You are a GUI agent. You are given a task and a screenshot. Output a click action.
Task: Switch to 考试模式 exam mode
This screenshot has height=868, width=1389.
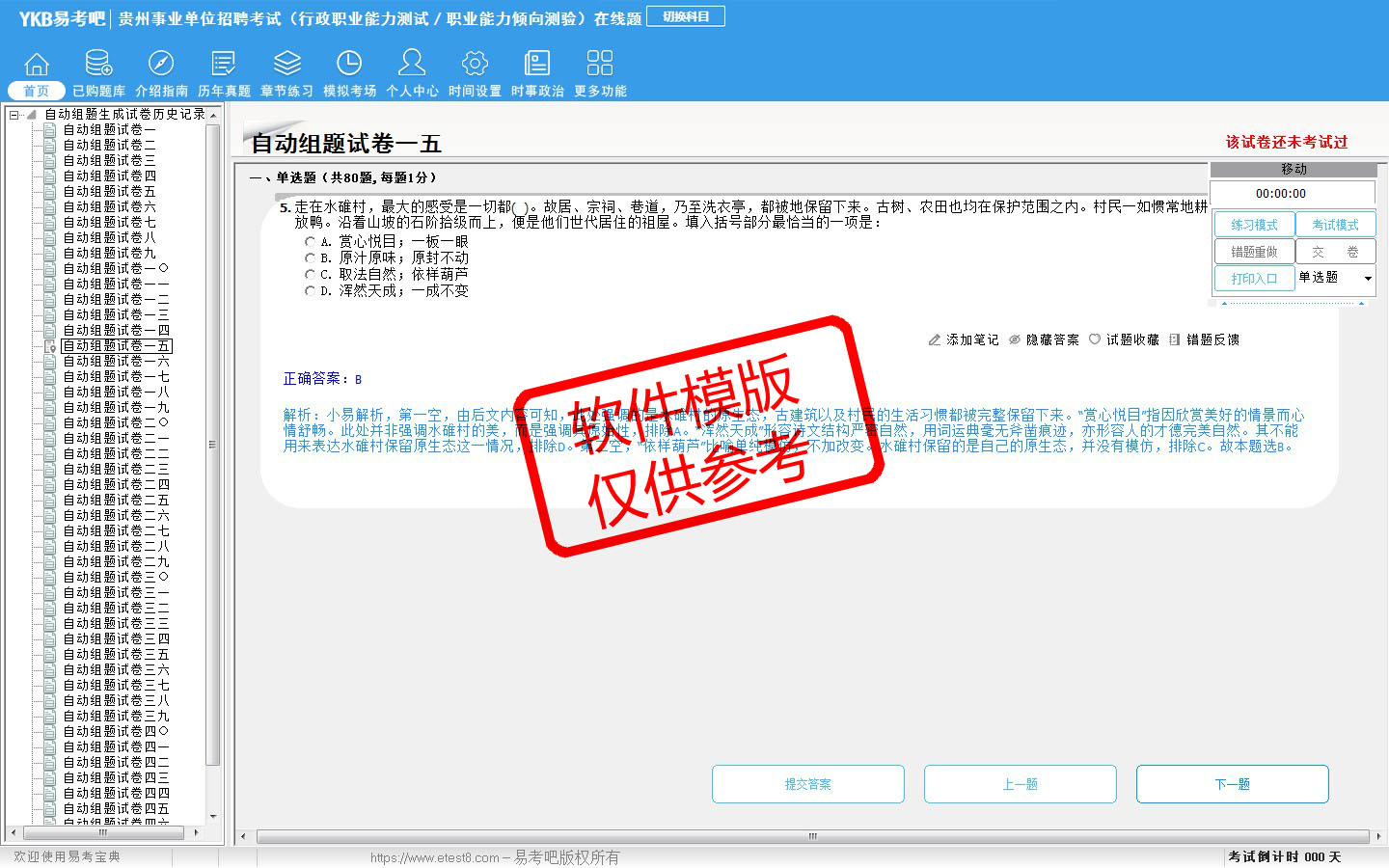[1335, 225]
